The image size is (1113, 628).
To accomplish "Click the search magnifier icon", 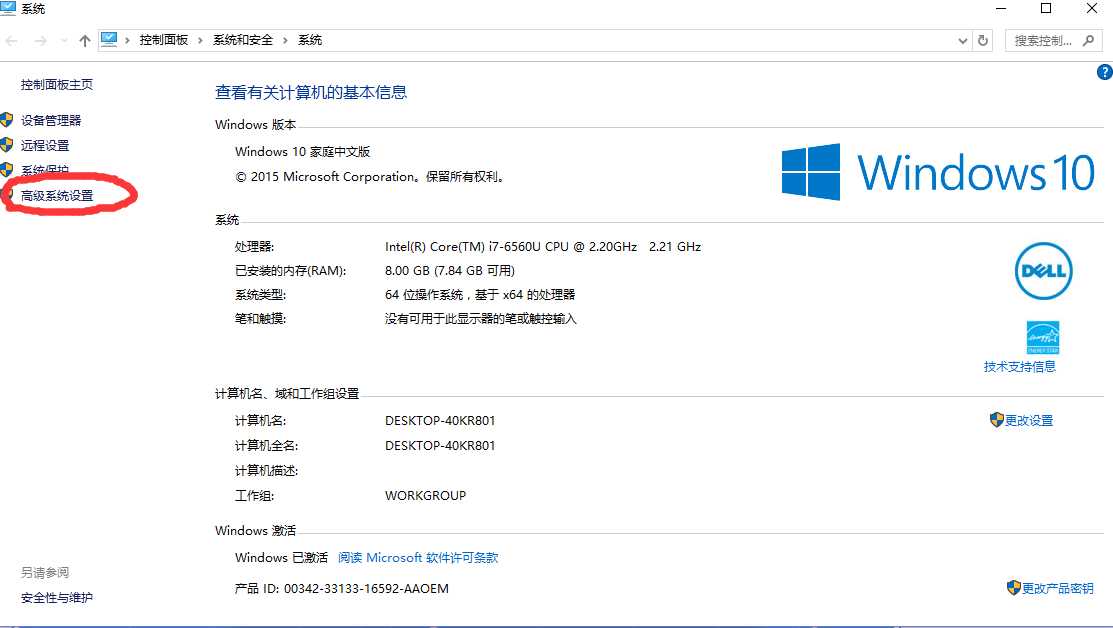I will pyautogui.click(x=1088, y=40).
